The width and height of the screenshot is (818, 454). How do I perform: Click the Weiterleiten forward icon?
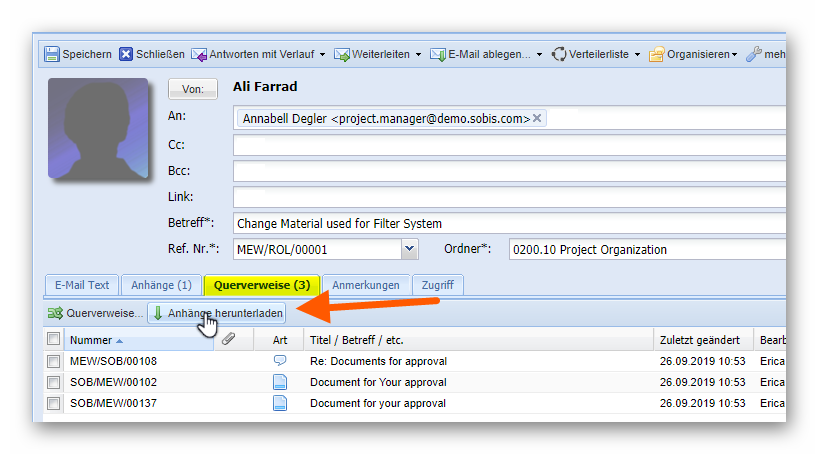(342, 54)
